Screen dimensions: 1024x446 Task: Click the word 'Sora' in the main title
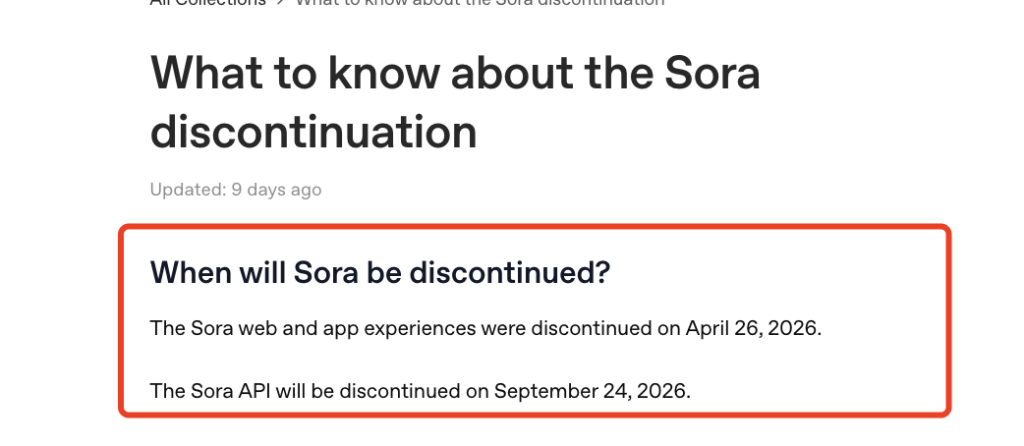coord(712,73)
